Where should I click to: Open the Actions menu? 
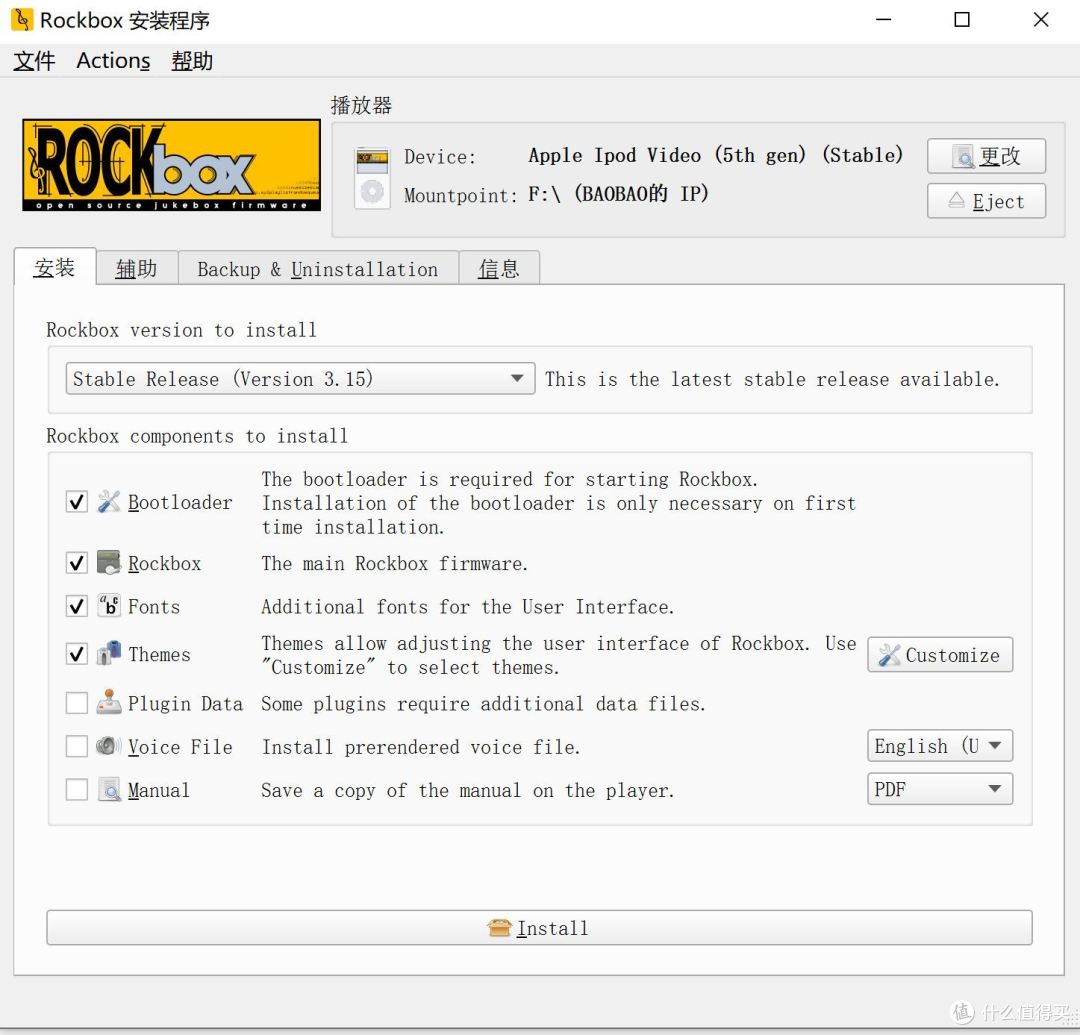coord(112,61)
